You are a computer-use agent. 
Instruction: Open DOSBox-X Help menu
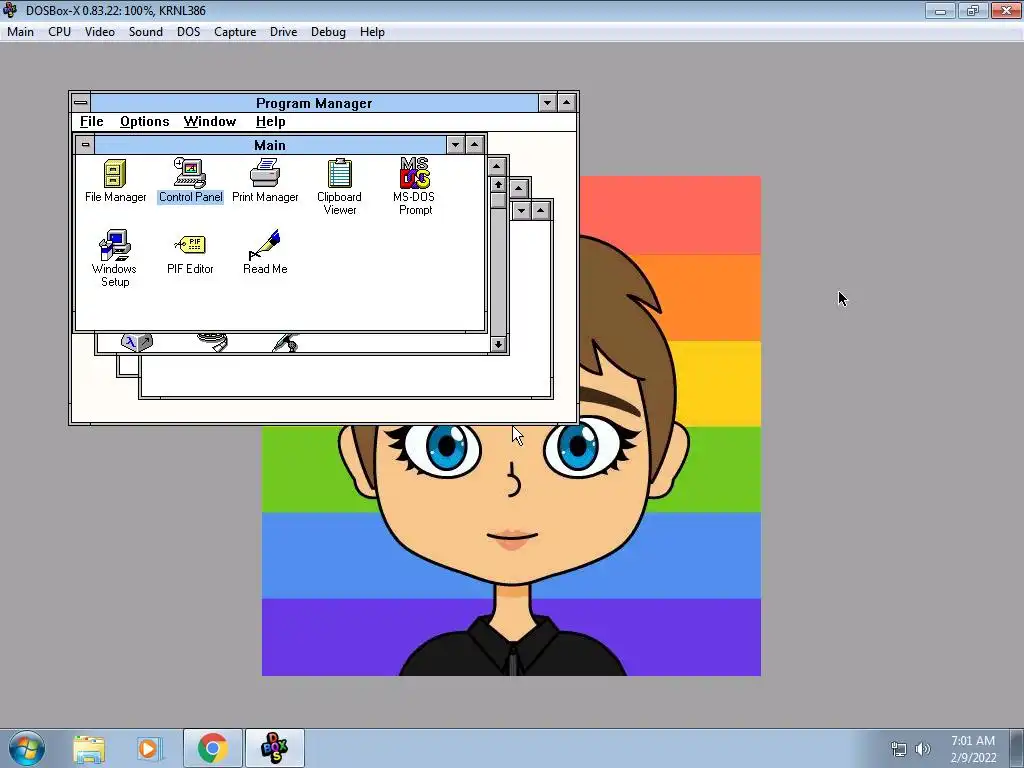click(372, 32)
